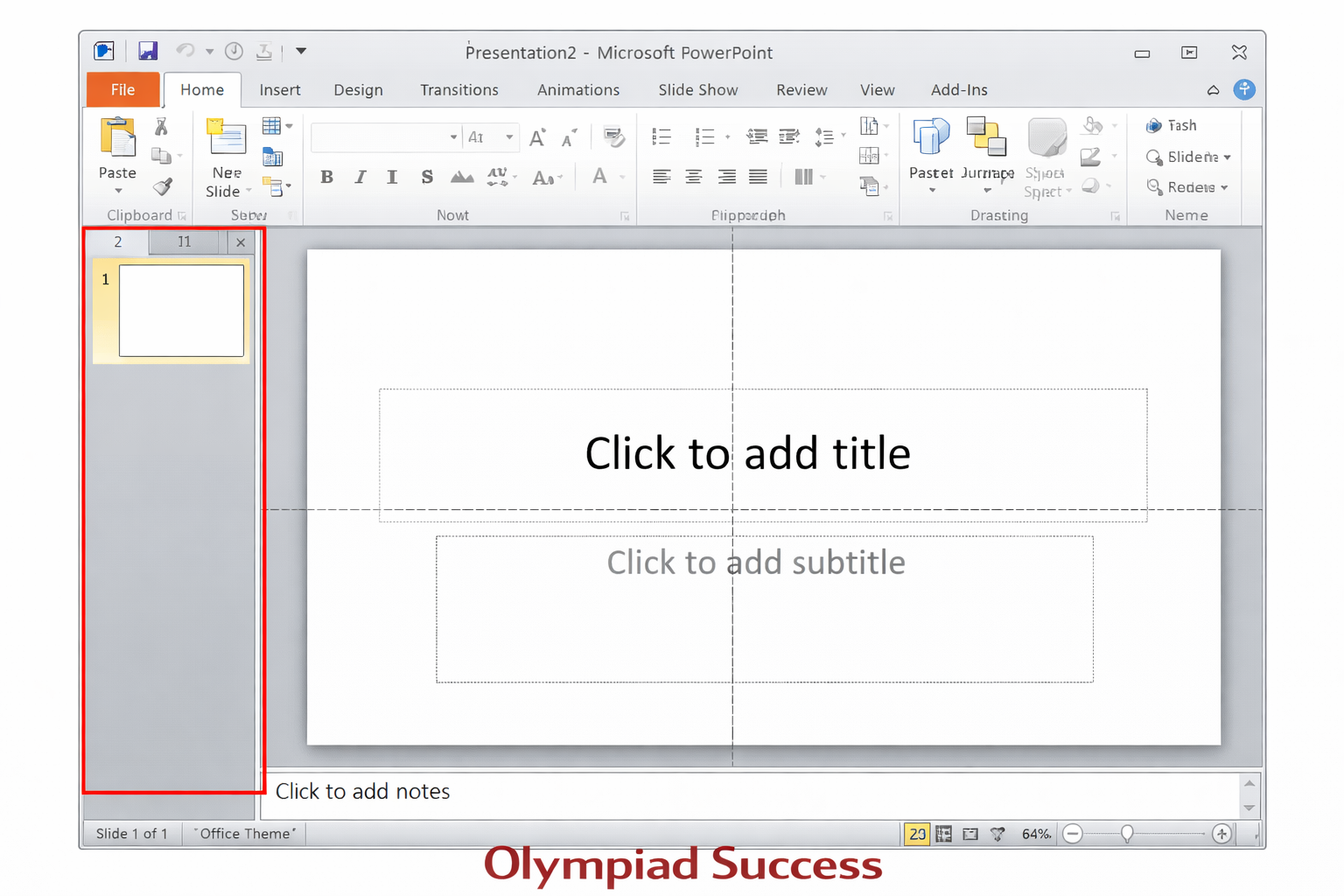Switch to the Transitions tab
The image size is (1344, 896).
coord(458,90)
